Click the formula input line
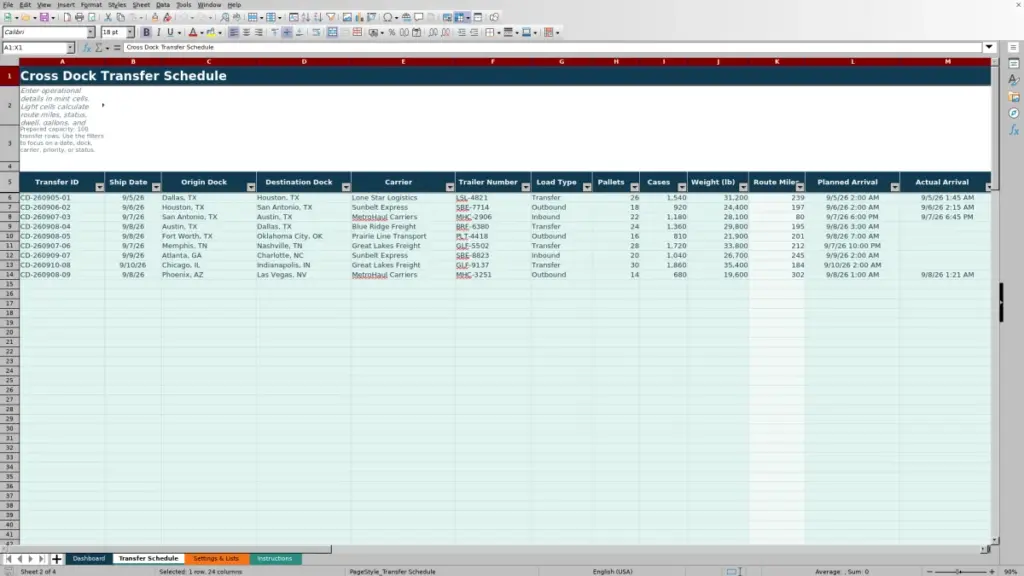The height and width of the screenshot is (576, 1024). 552,48
